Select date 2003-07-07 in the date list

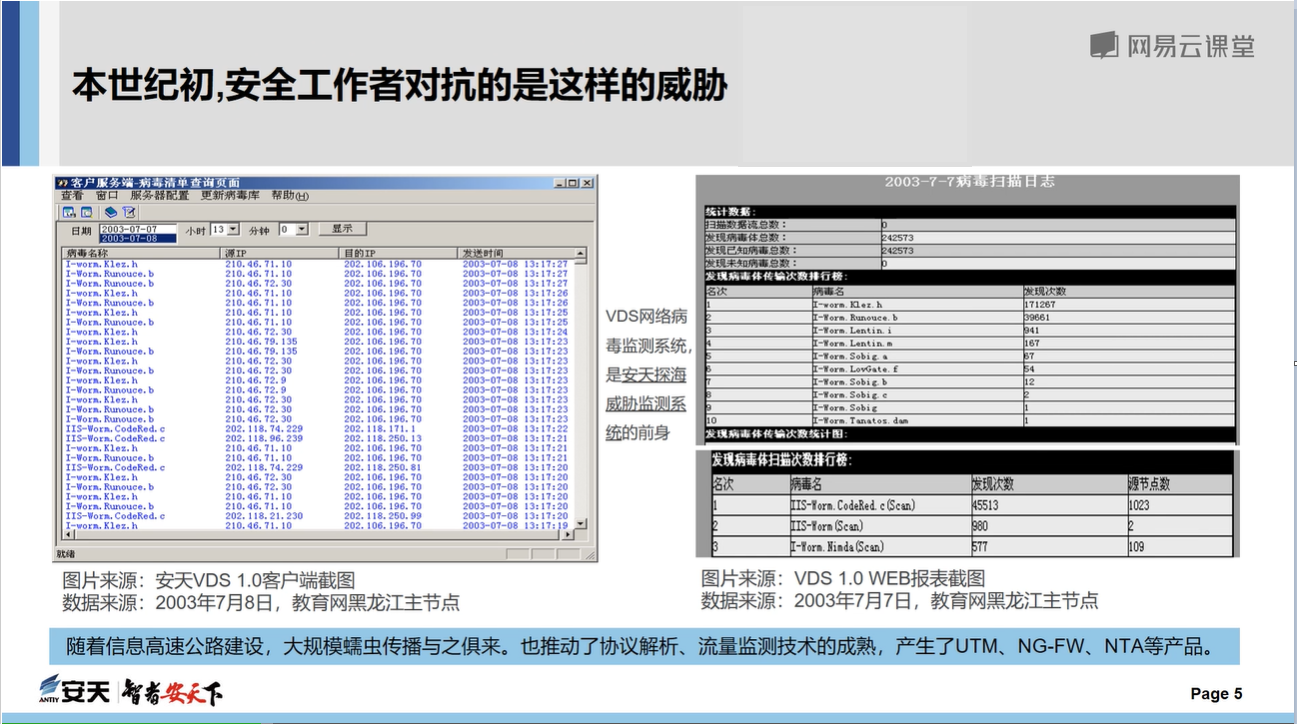pyautogui.click(x=129, y=229)
